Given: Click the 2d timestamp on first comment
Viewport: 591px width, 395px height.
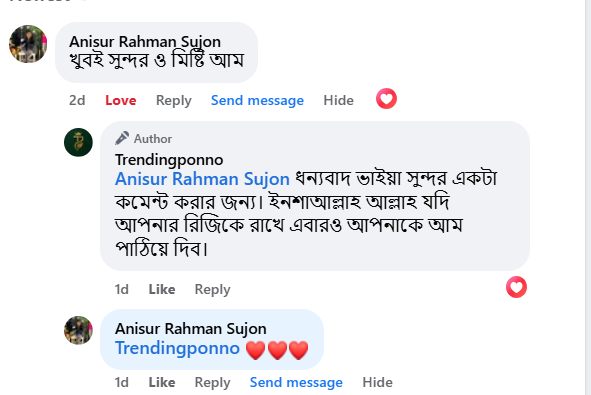Looking at the screenshot, I should (x=77, y=100).
